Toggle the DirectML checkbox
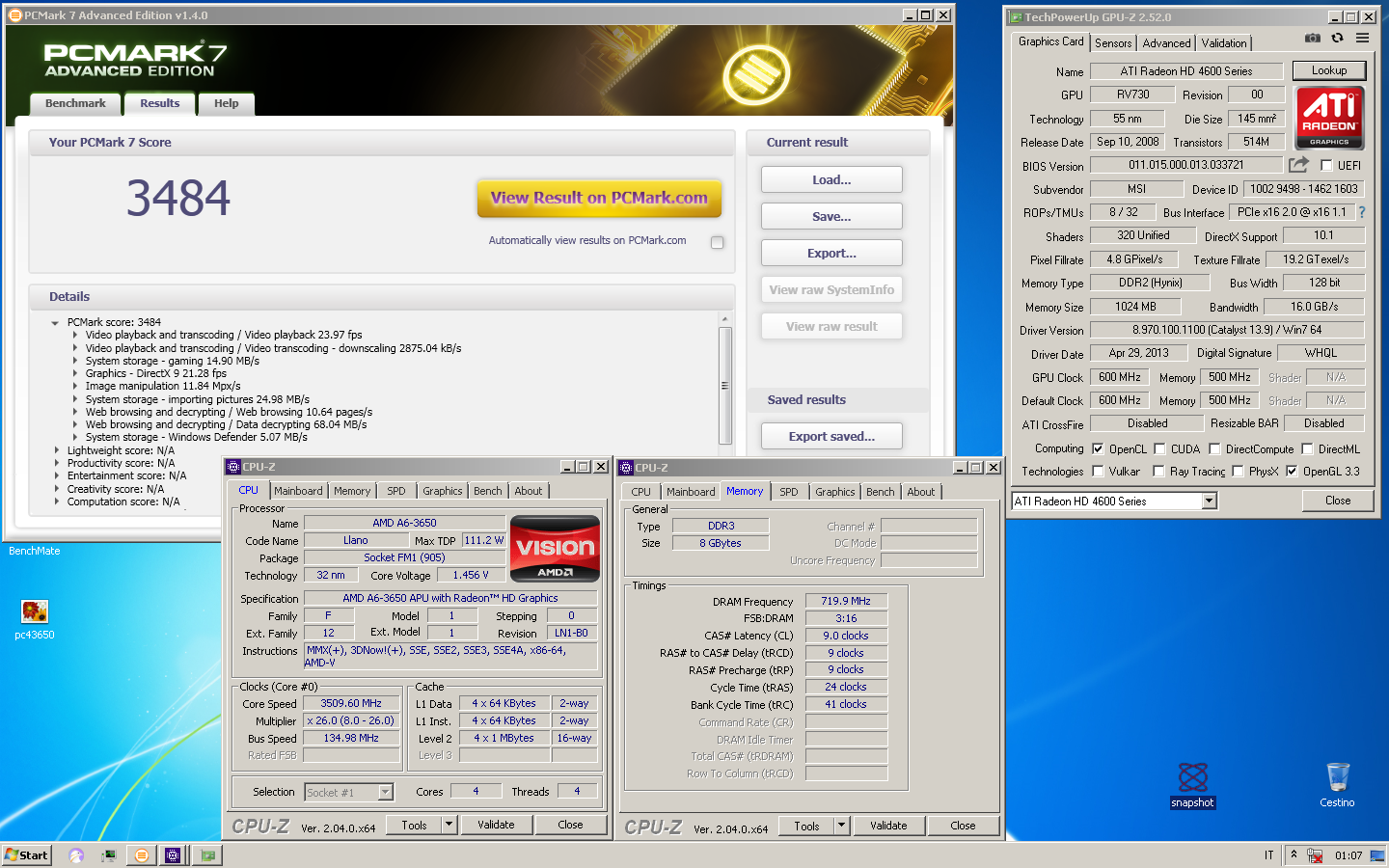 1307,448
